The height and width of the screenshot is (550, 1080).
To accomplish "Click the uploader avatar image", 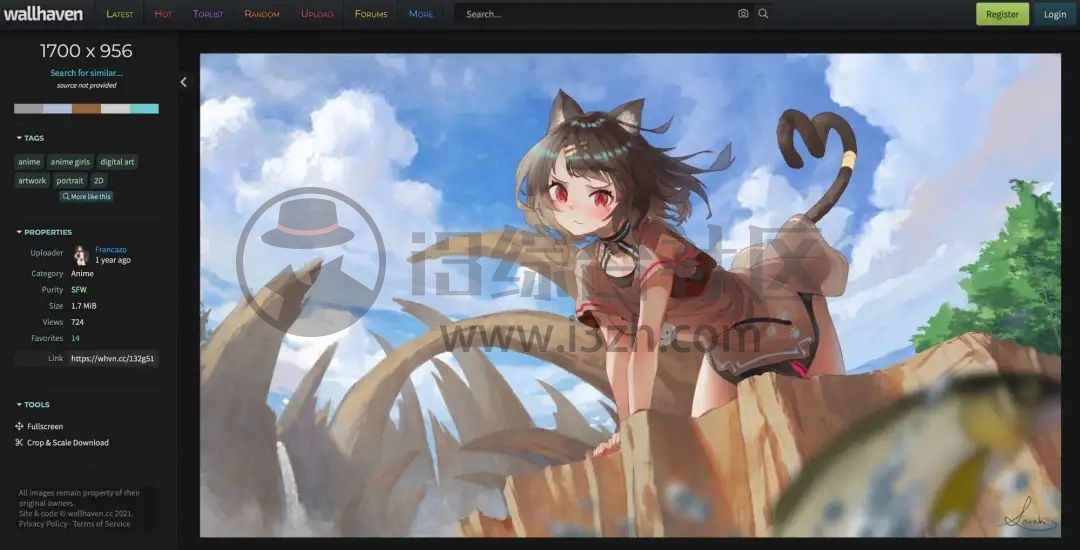I will 81,255.
